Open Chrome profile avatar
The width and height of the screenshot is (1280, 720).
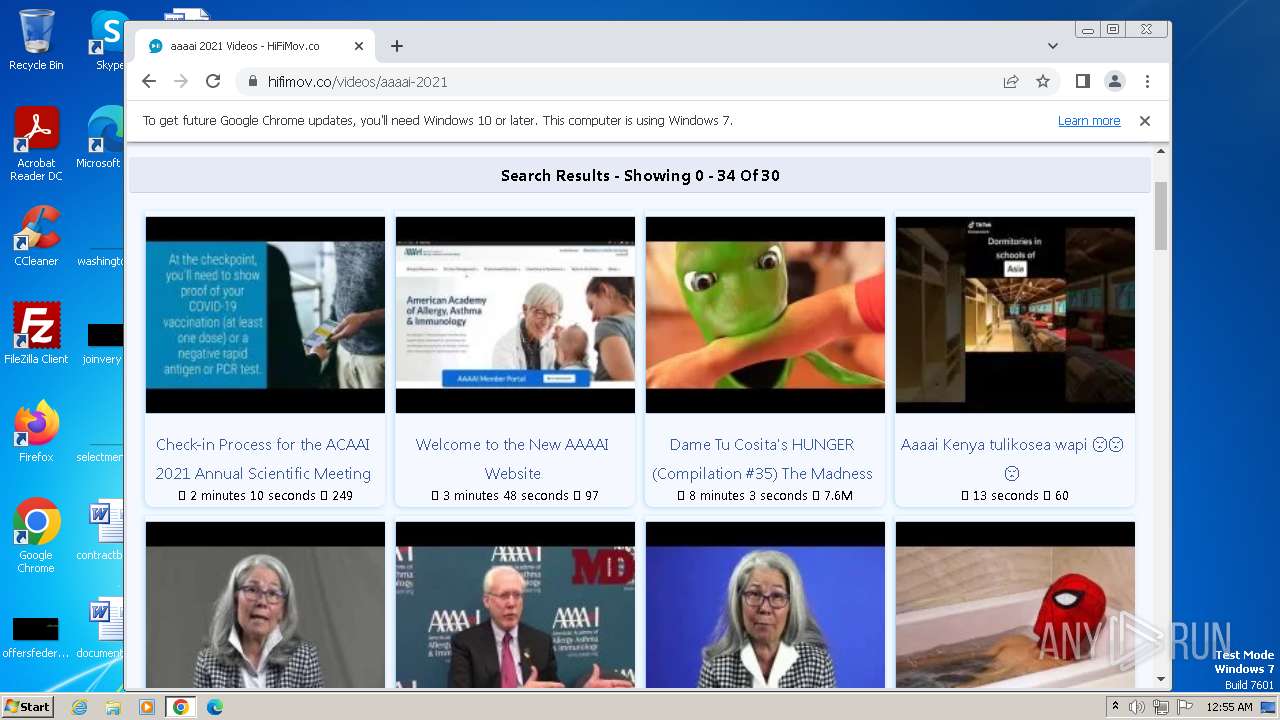tap(1115, 82)
